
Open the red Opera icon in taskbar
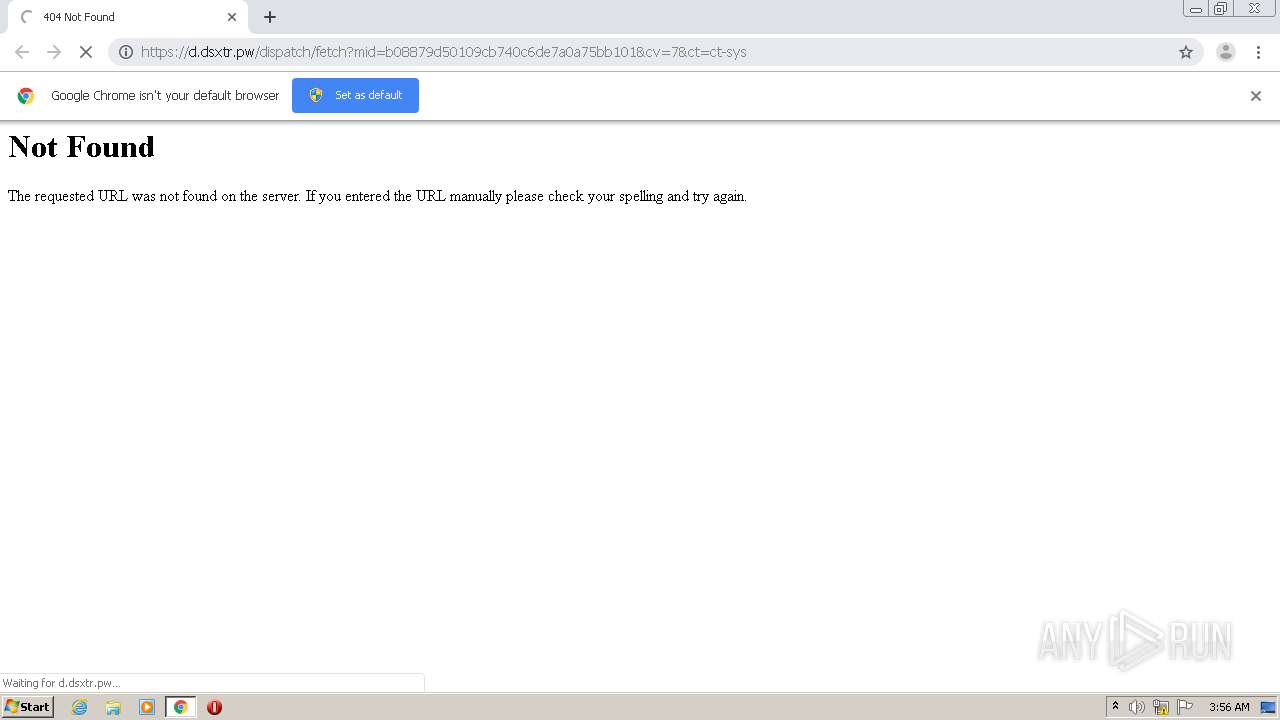click(214, 707)
